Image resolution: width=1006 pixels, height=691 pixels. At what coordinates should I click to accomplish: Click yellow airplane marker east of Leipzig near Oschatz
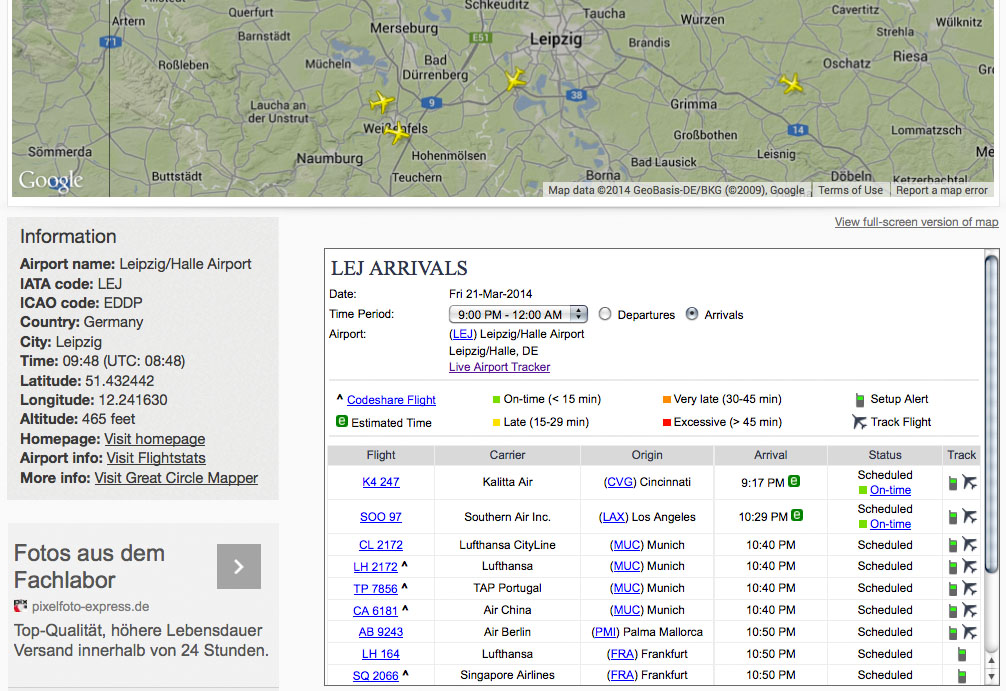pos(792,85)
